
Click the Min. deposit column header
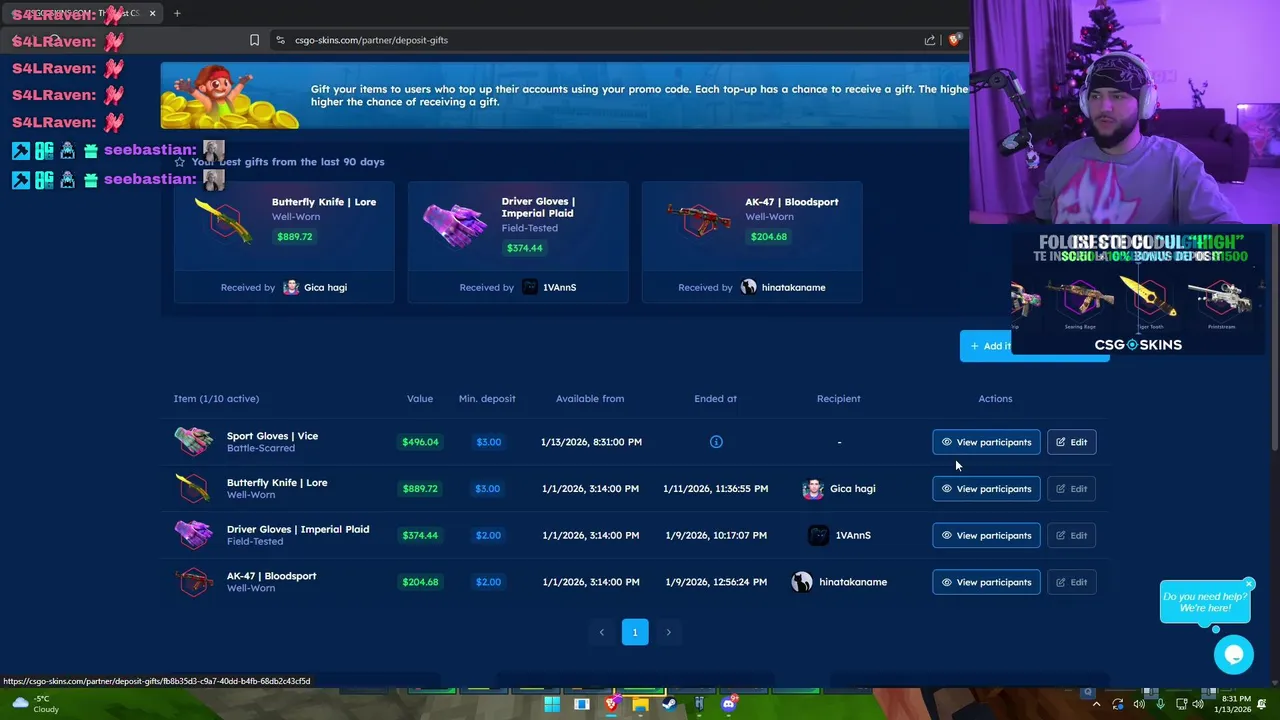(x=487, y=398)
